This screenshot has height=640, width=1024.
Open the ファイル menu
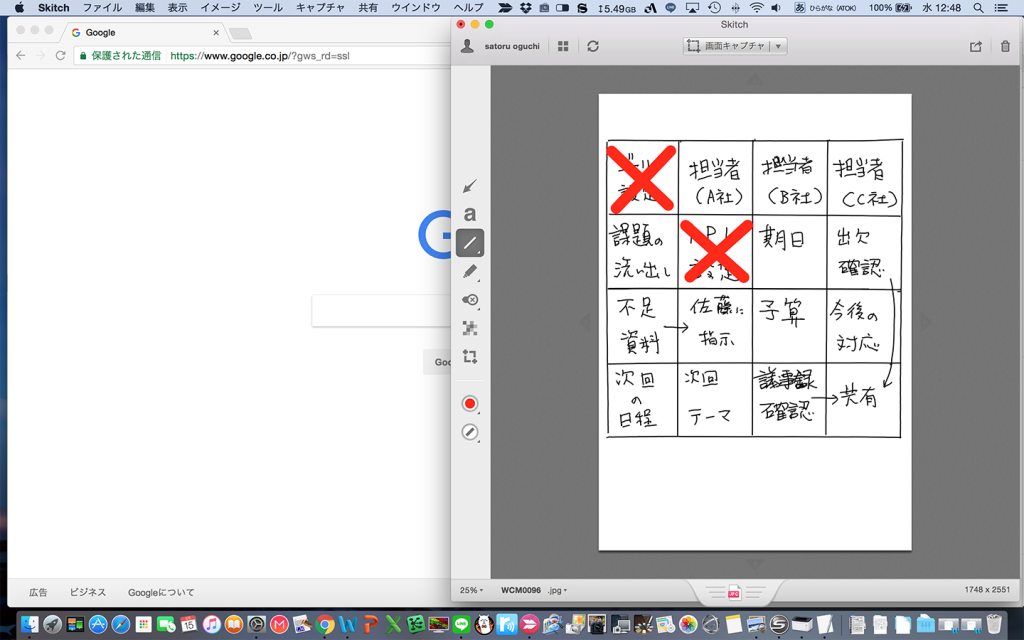point(103,8)
